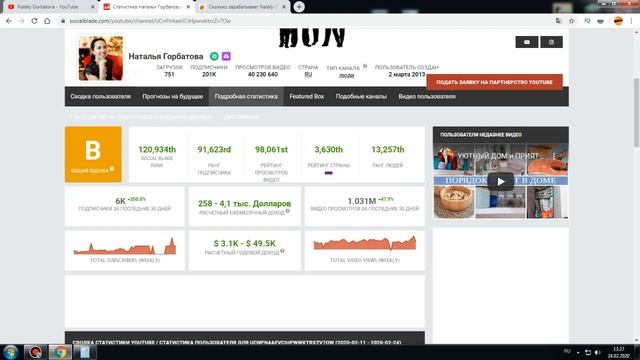Open the channel's Instagram icon button

coord(551,42)
